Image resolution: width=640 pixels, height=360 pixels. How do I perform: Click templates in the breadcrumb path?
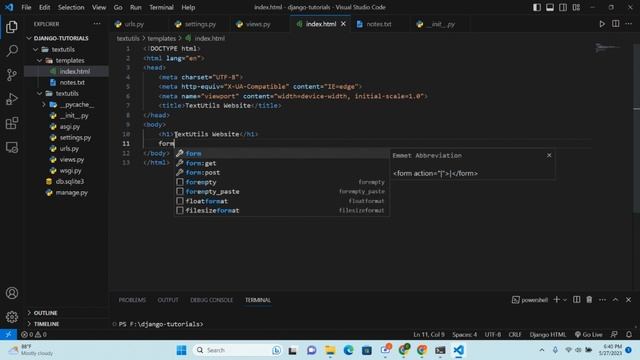click(x=161, y=38)
